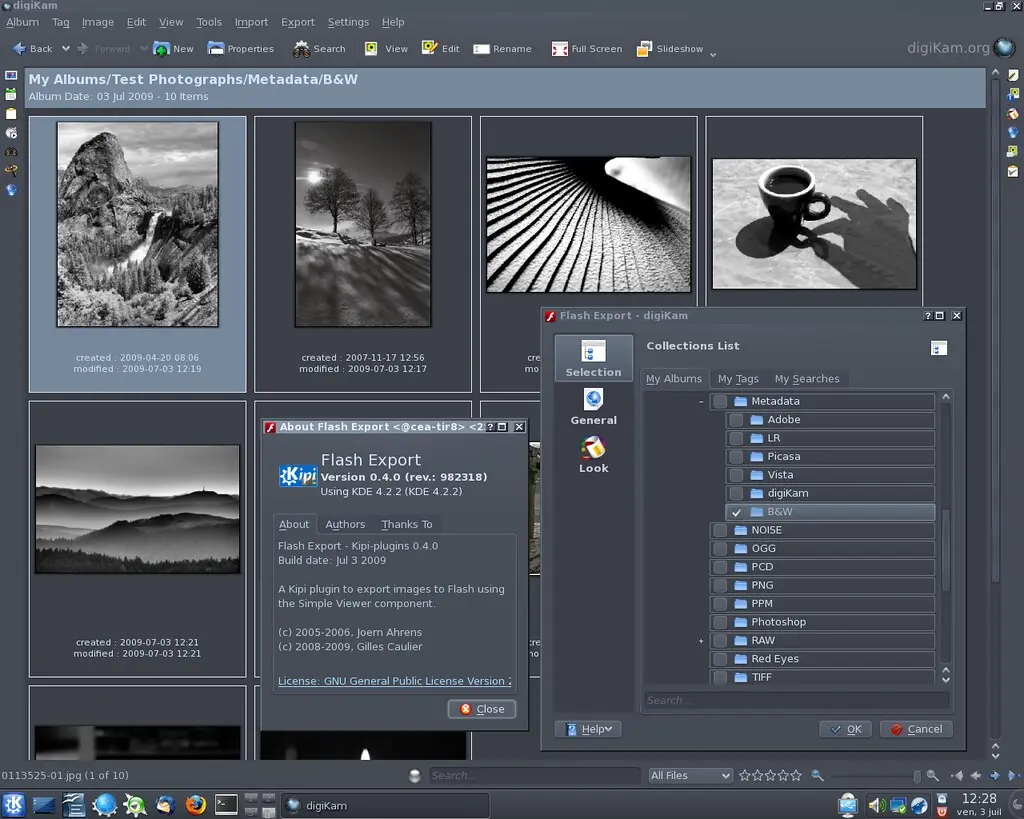The height and width of the screenshot is (819, 1024).
Task: Open the All Files filter dropdown
Action: coord(690,775)
